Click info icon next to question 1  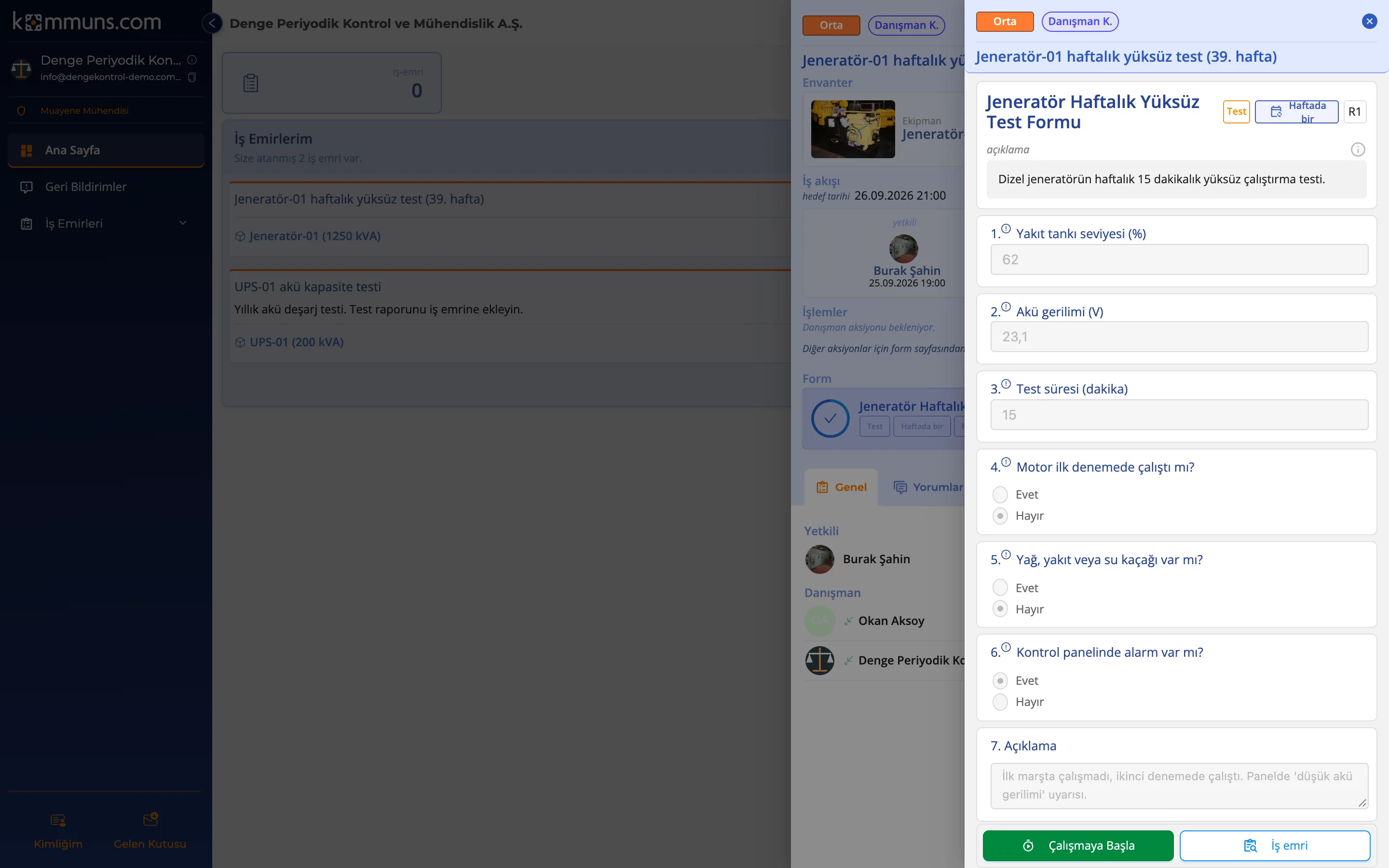coord(1006,229)
